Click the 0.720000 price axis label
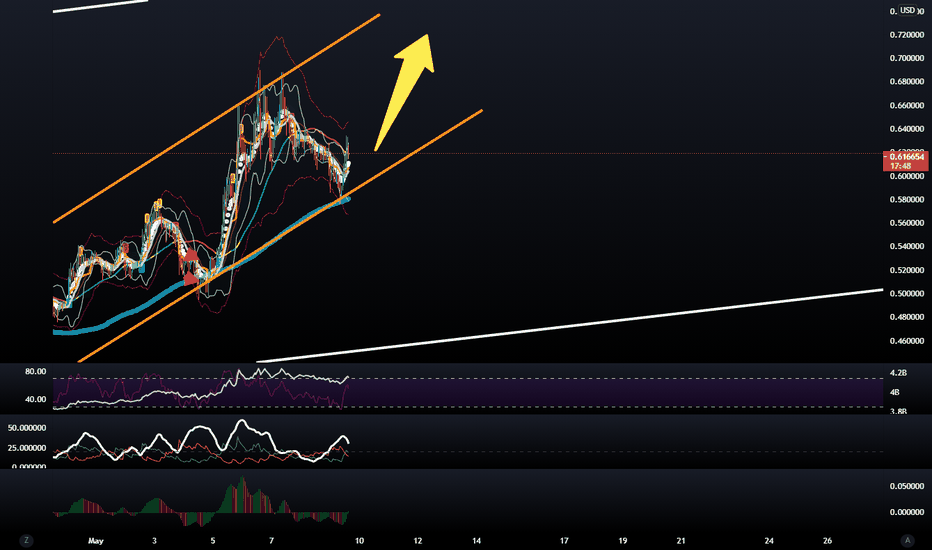This screenshot has width=932, height=550. (906, 35)
